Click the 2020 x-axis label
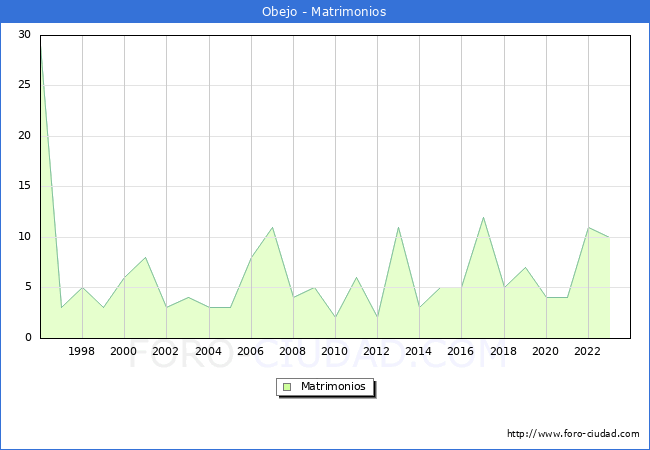The width and height of the screenshot is (650, 450). (x=545, y=352)
